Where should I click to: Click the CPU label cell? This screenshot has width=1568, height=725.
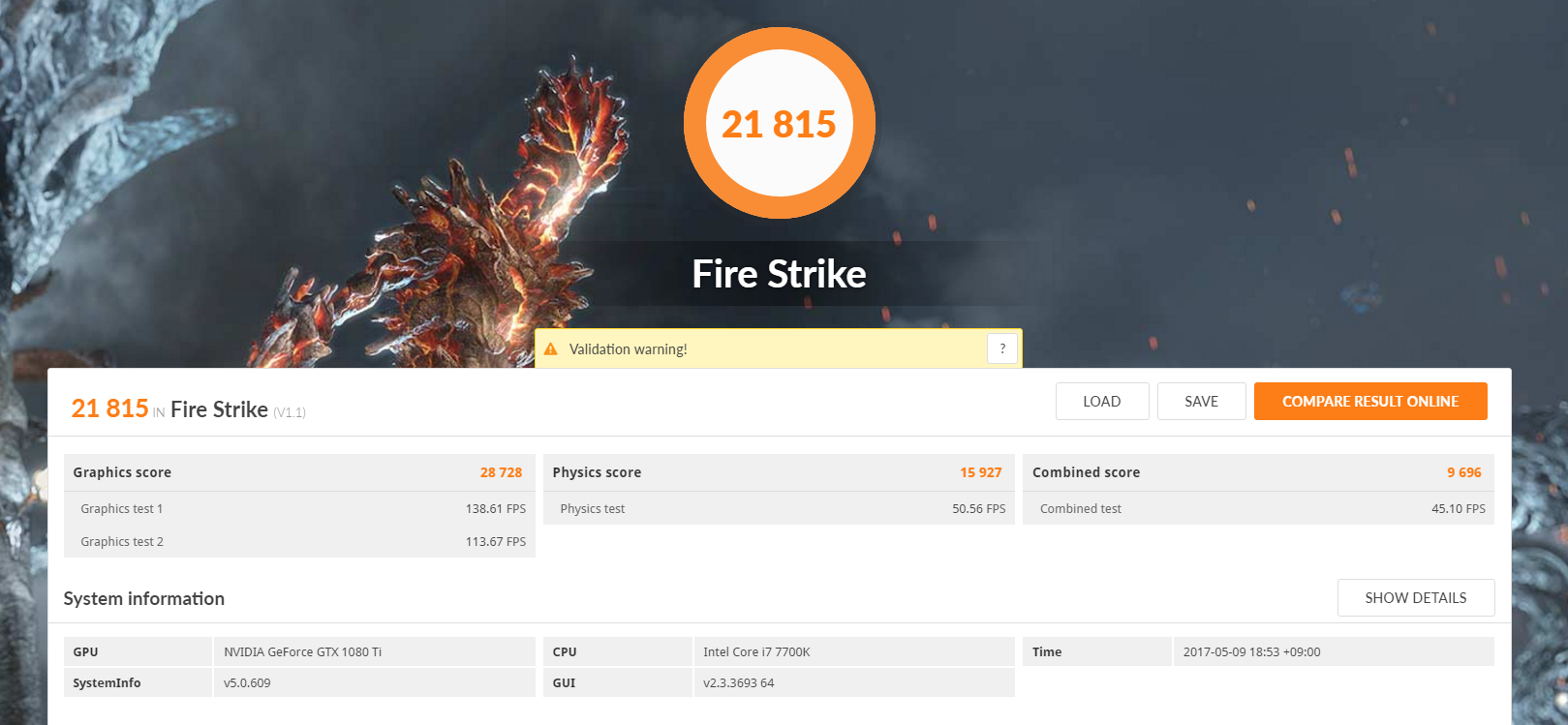pos(618,651)
